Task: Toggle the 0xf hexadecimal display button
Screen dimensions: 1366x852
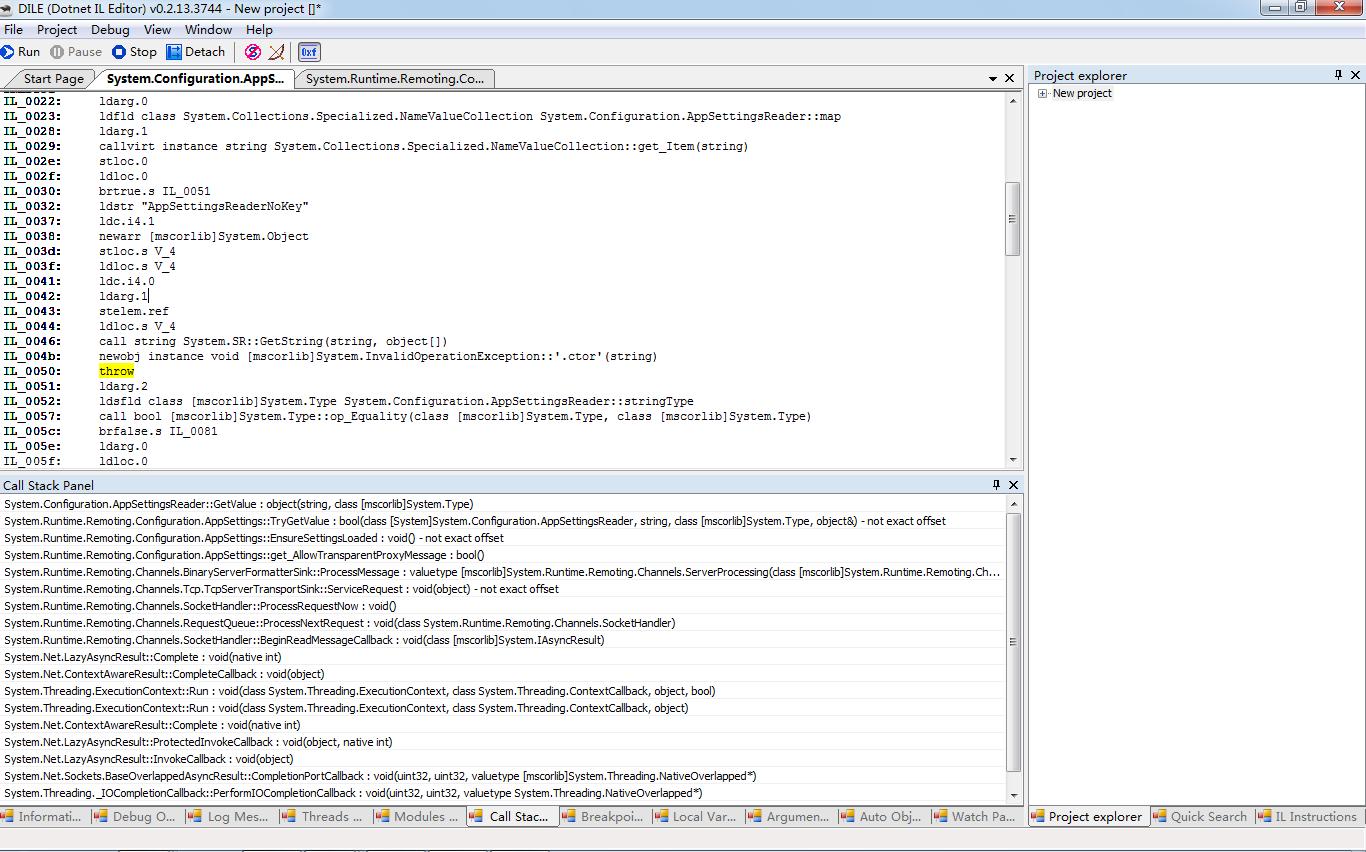Action: pos(309,52)
